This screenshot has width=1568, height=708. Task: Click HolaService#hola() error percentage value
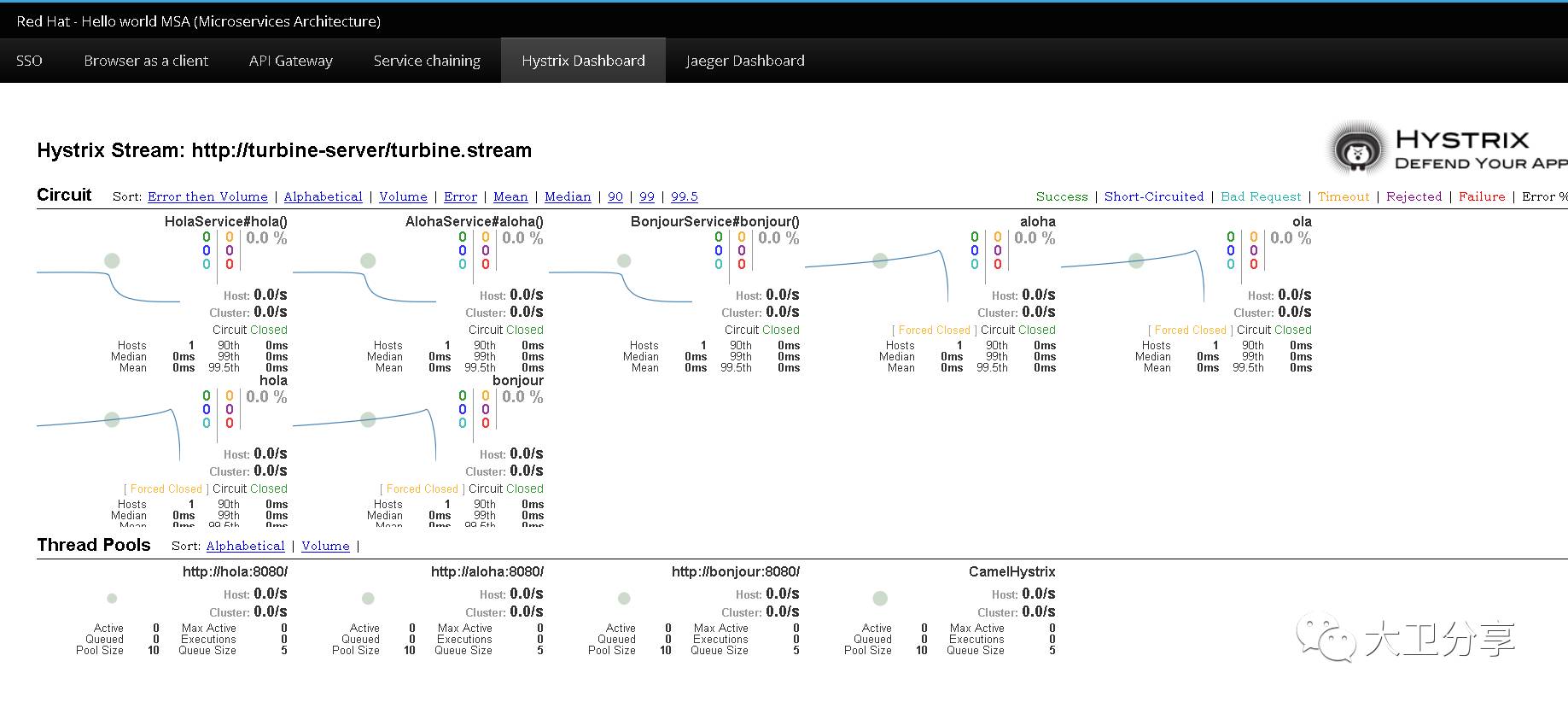[x=266, y=238]
